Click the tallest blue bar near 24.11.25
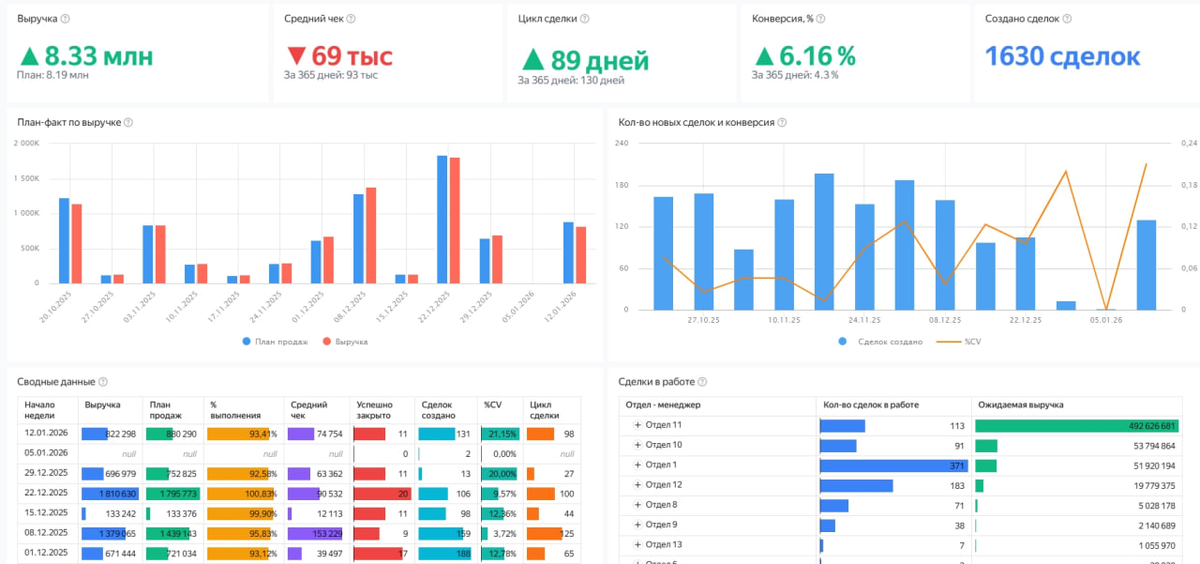This screenshot has width=1200, height=564. (824, 242)
